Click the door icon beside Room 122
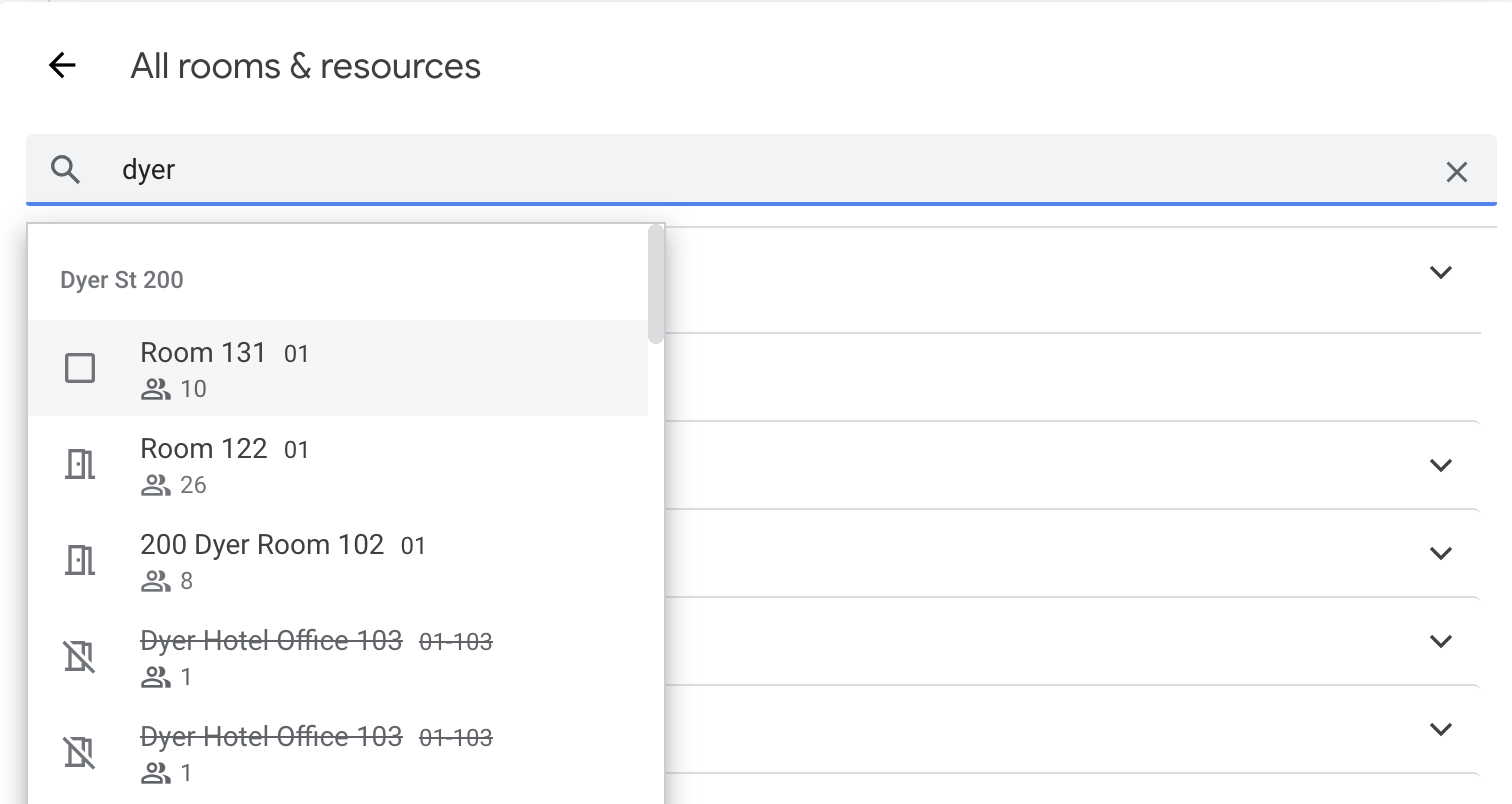 point(80,465)
